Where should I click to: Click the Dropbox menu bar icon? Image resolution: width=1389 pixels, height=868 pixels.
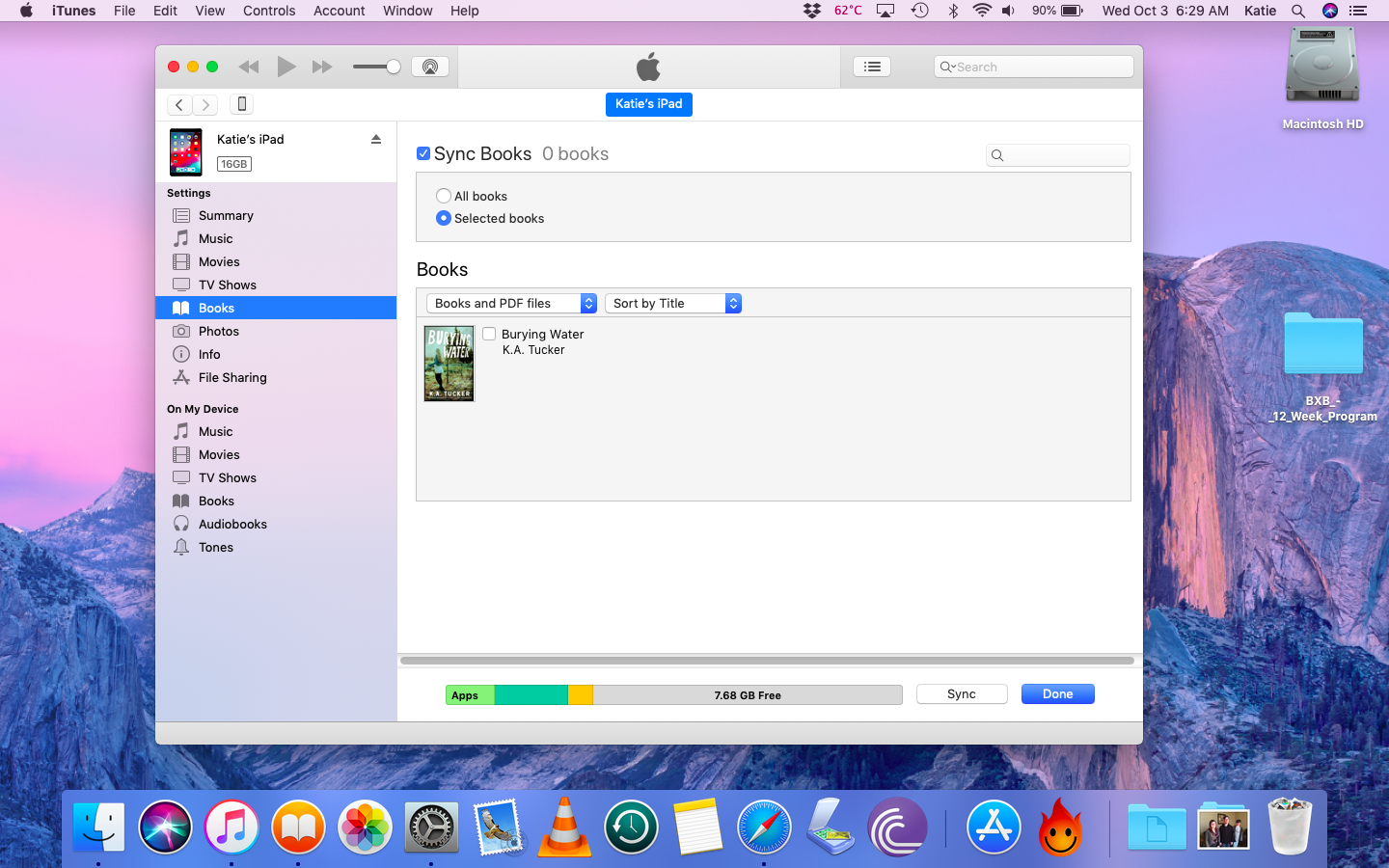812,11
